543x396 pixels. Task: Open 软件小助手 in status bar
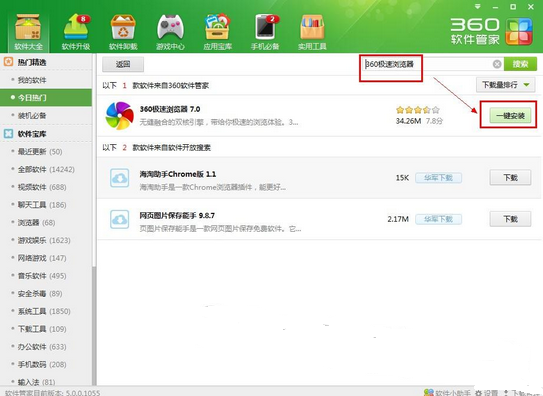pyautogui.click(x=448, y=393)
